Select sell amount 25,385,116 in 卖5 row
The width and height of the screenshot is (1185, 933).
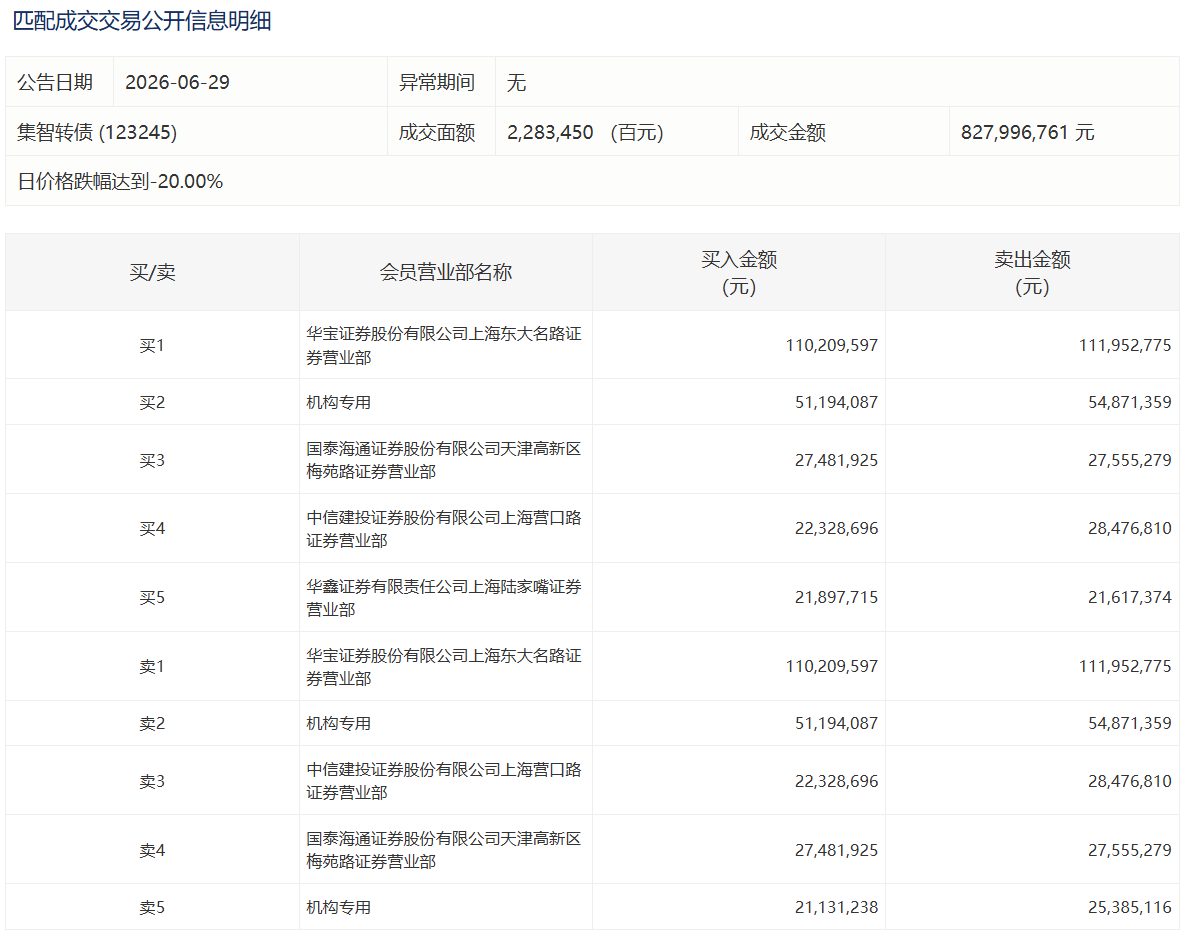[1129, 907]
